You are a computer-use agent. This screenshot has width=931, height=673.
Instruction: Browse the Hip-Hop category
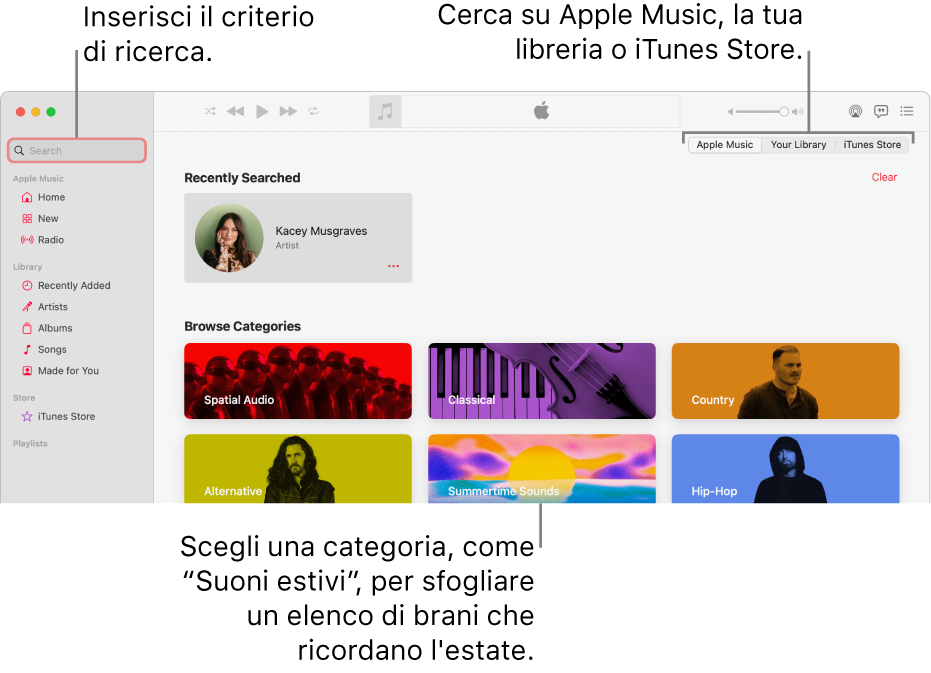786,469
